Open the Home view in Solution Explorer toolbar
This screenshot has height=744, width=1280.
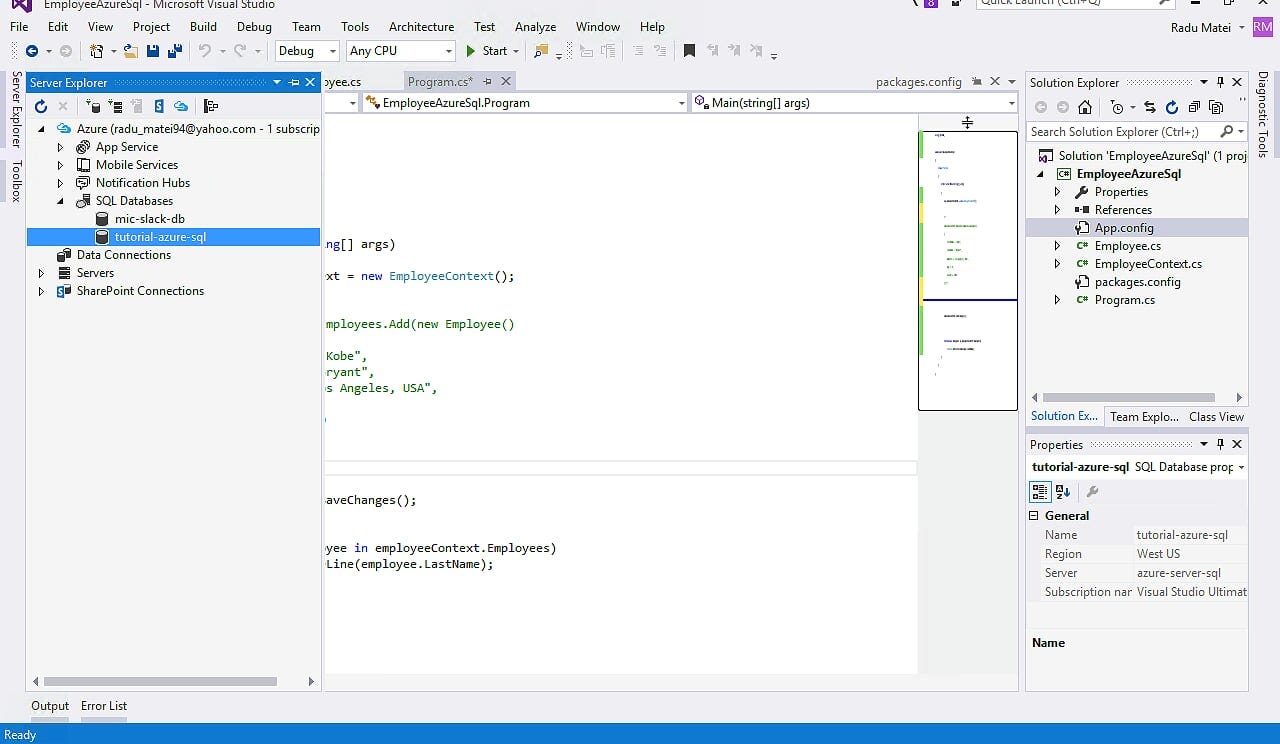click(x=1085, y=107)
